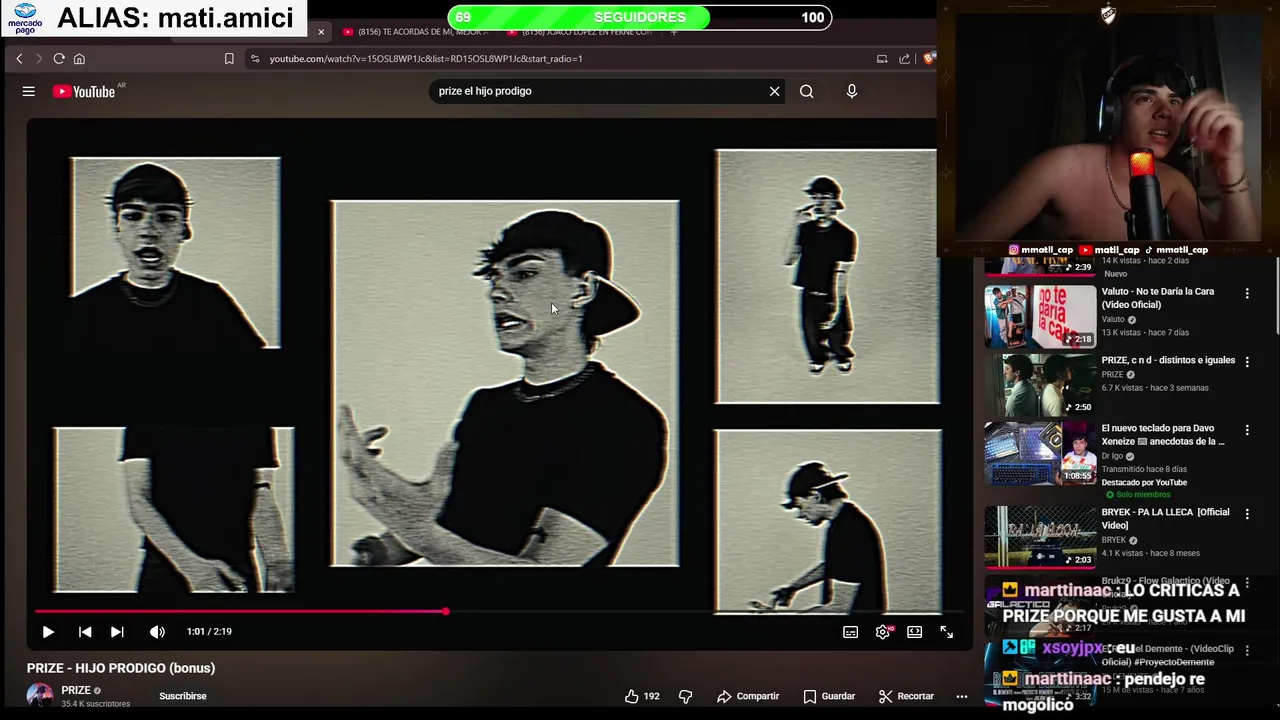Click the '35.4 K suscriptores' count
This screenshot has height=720, width=1280.
tap(96, 704)
